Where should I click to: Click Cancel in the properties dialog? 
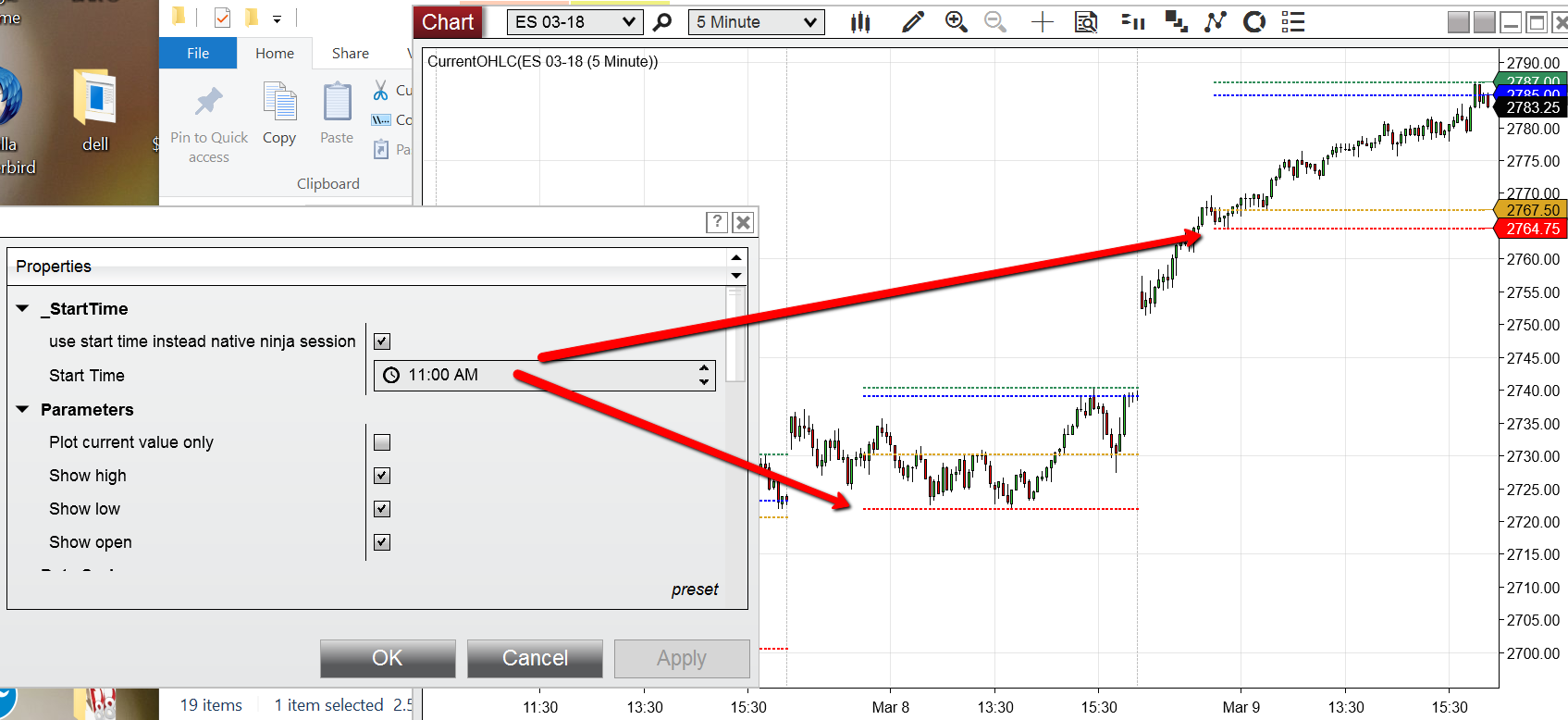pos(535,658)
